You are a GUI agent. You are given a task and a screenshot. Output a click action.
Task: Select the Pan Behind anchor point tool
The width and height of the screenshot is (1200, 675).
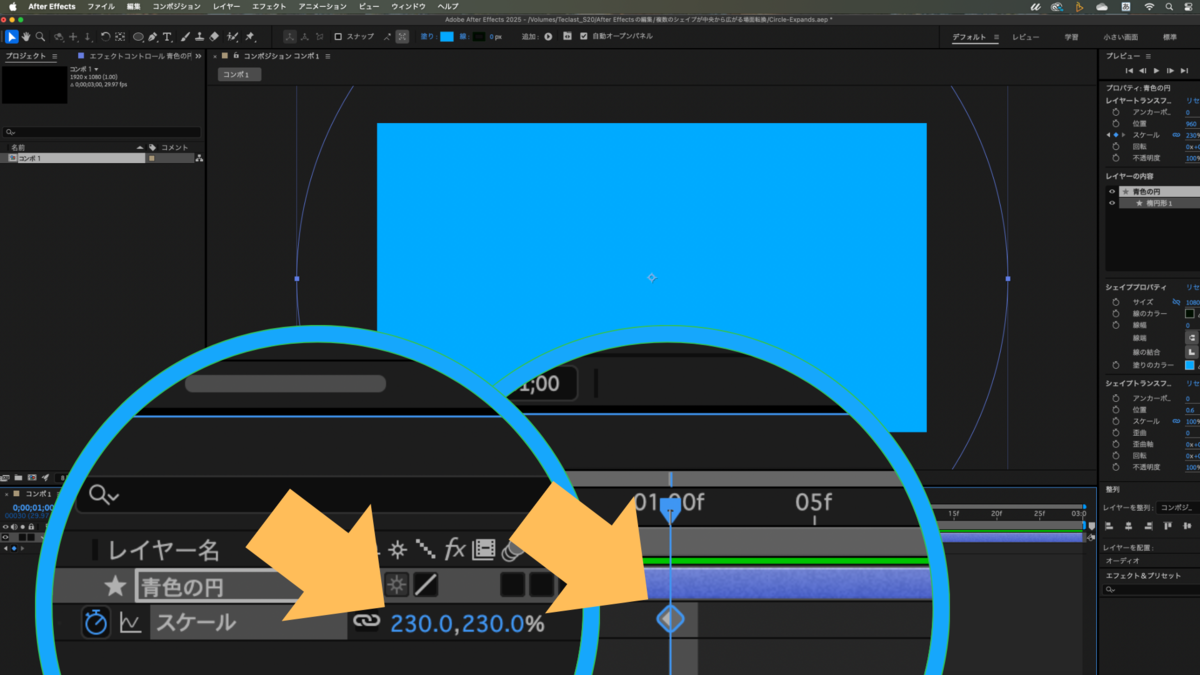coord(119,37)
